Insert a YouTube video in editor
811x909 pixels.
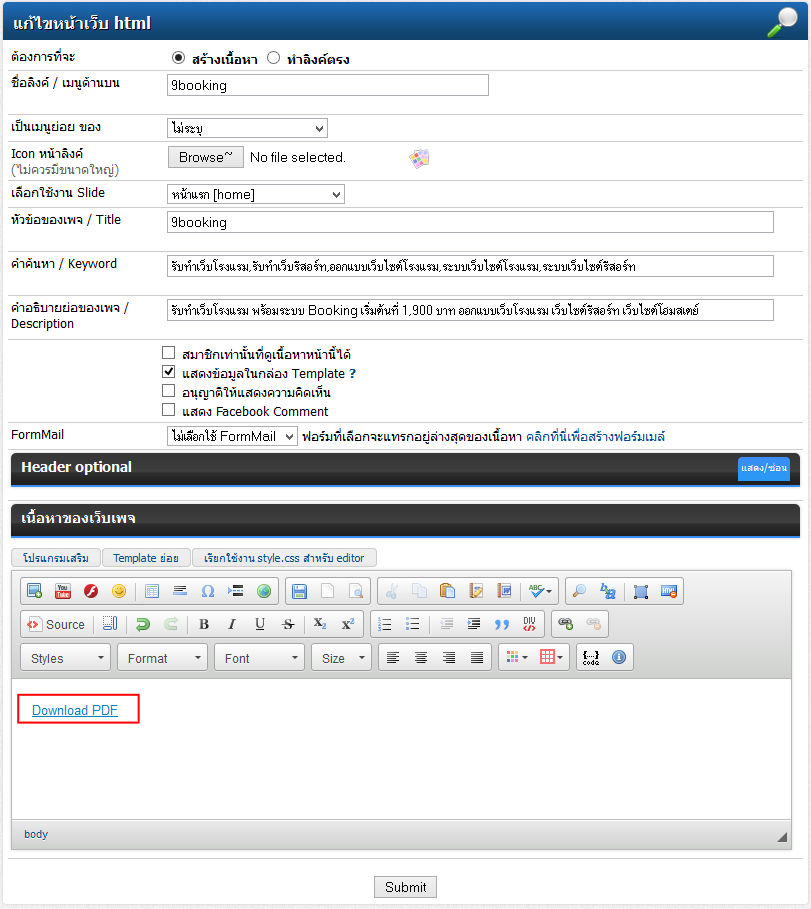pos(63,591)
